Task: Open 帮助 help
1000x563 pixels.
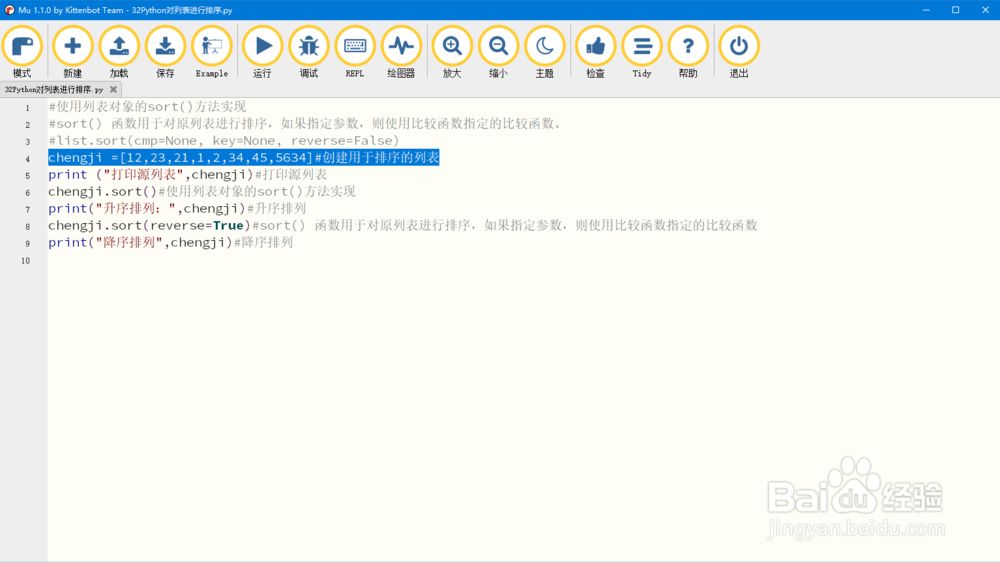Action: pos(688,52)
